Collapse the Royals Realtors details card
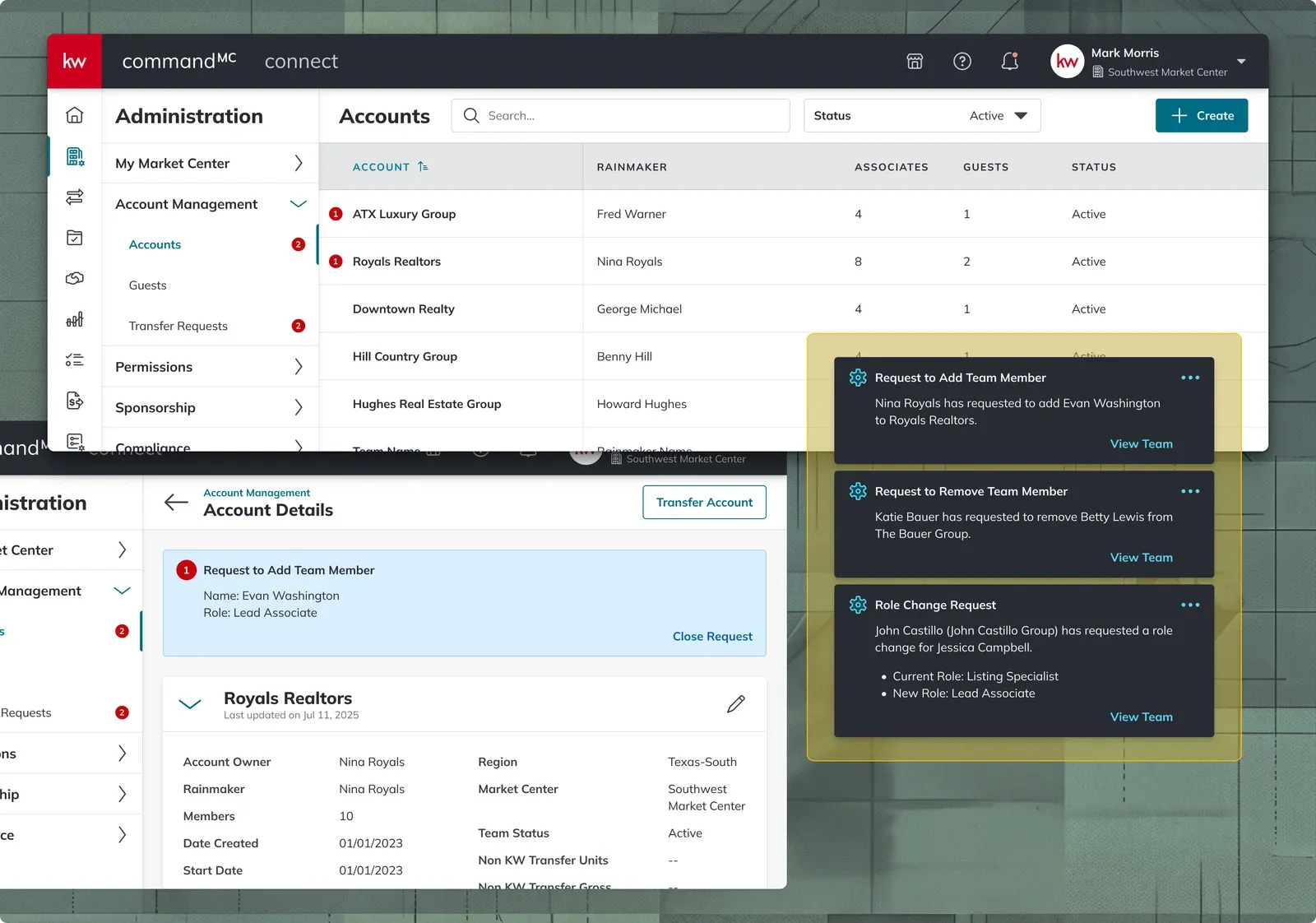 tap(190, 704)
